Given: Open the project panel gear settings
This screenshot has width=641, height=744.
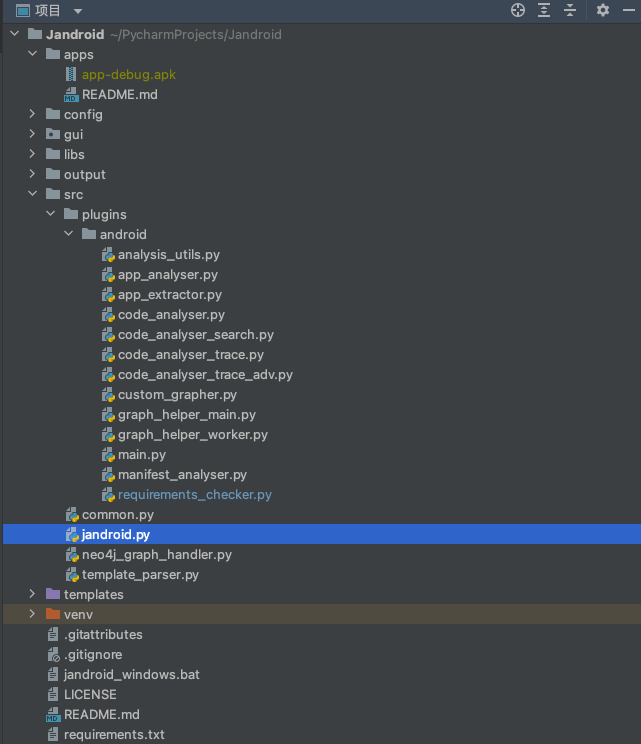Looking at the screenshot, I should tap(603, 10).
